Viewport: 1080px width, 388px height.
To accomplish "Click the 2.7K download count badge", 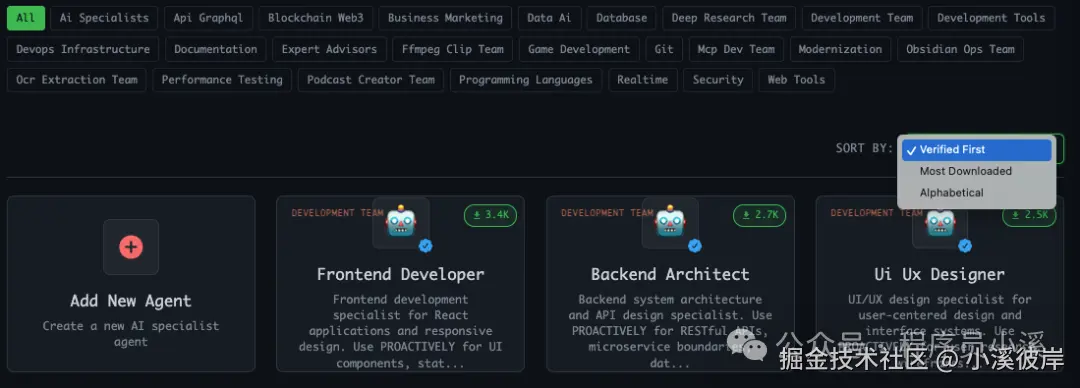I will pyautogui.click(x=760, y=215).
